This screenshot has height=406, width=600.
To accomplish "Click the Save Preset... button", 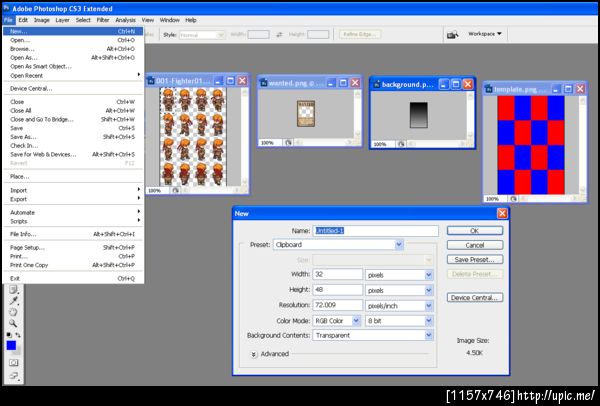I will [x=475, y=259].
